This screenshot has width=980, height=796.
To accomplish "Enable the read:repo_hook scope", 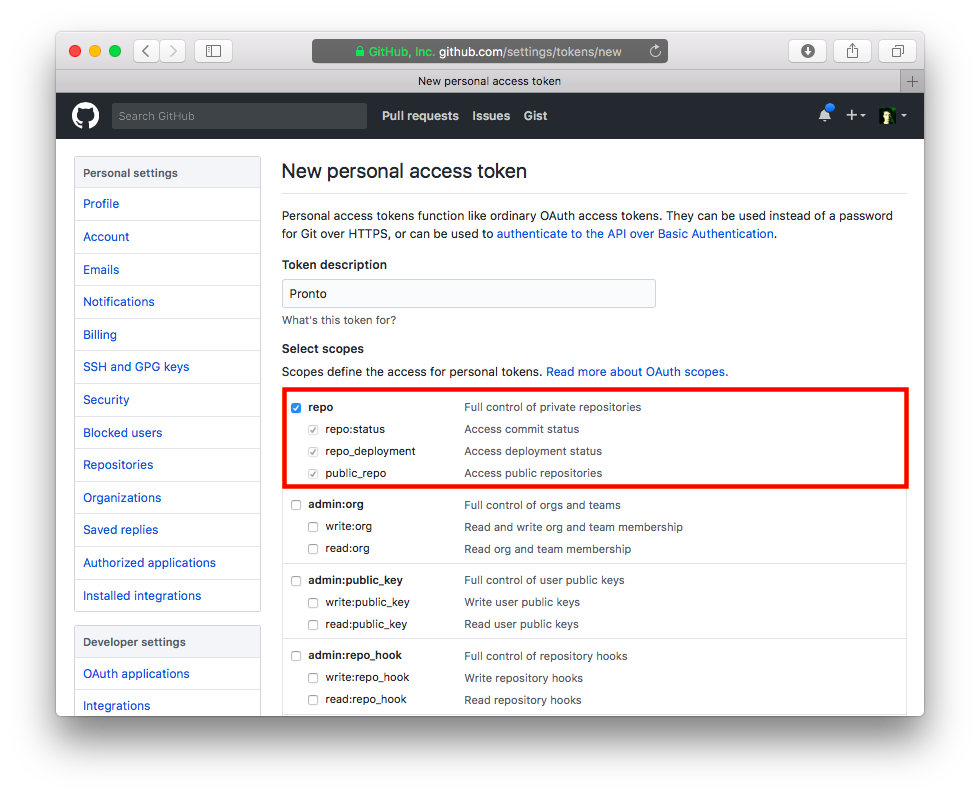I will click(313, 700).
